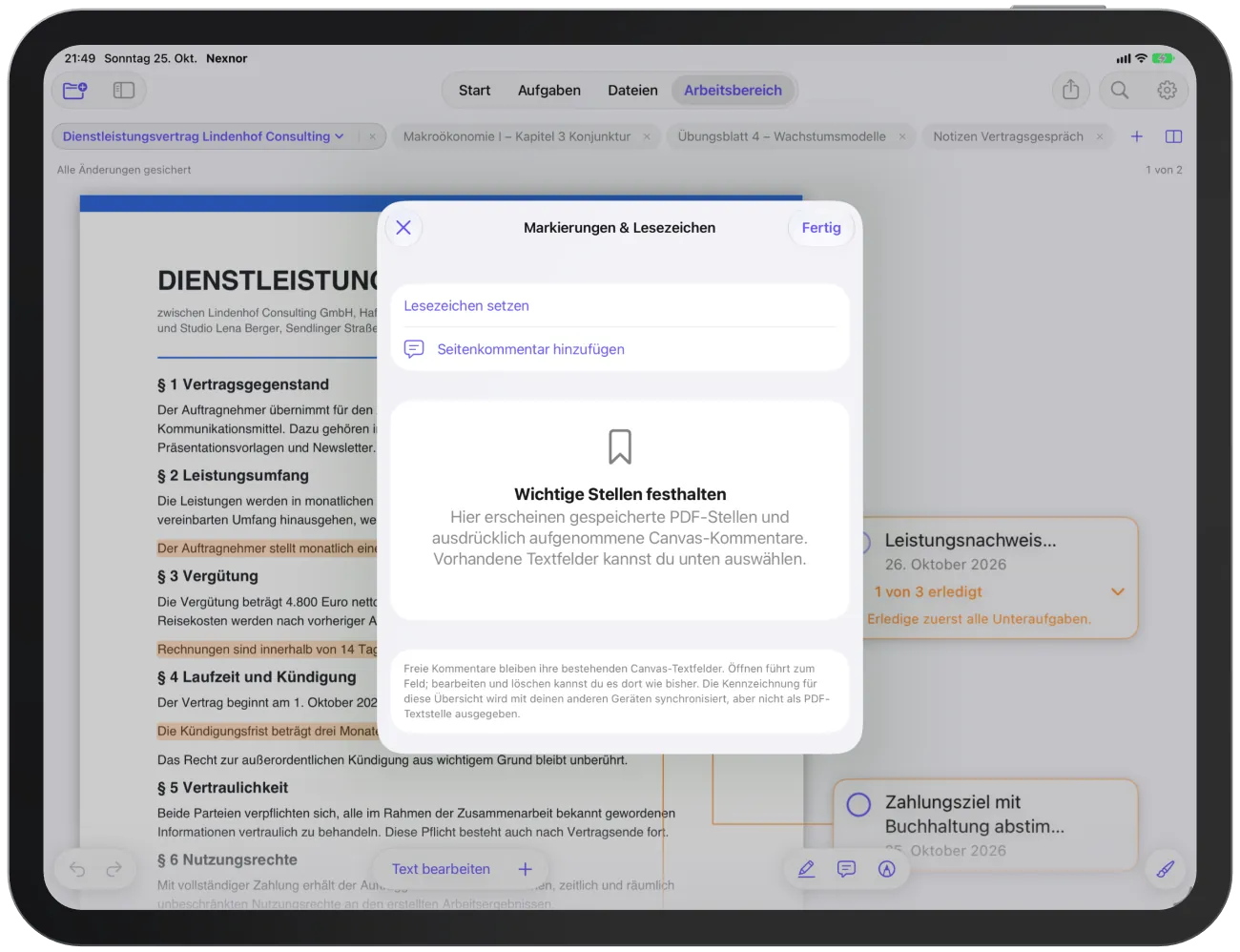The width and height of the screenshot is (1240, 952).
Task: Open the brush tool floating button
Action: pyautogui.click(x=1166, y=869)
